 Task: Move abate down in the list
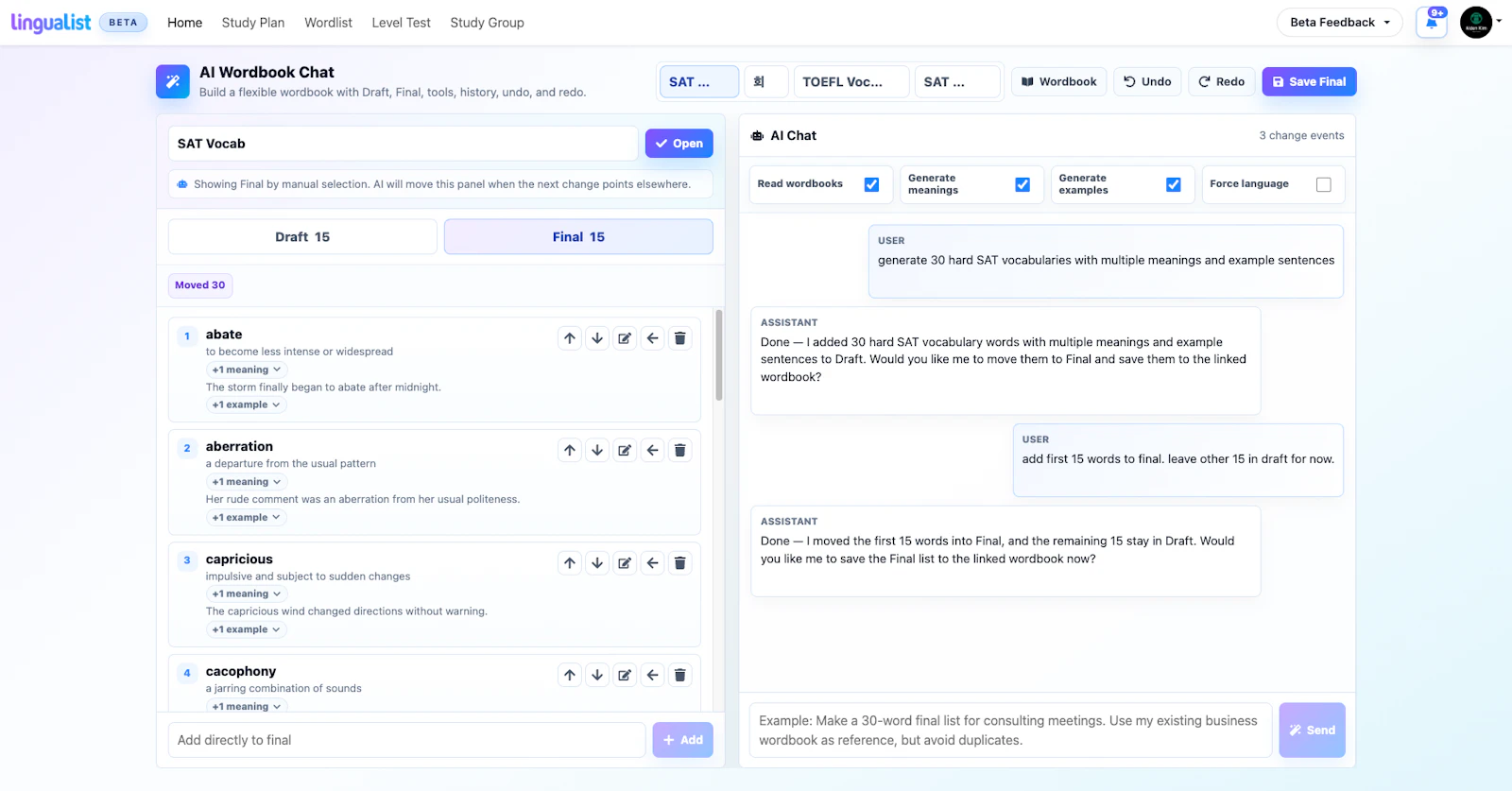point(597,338)
